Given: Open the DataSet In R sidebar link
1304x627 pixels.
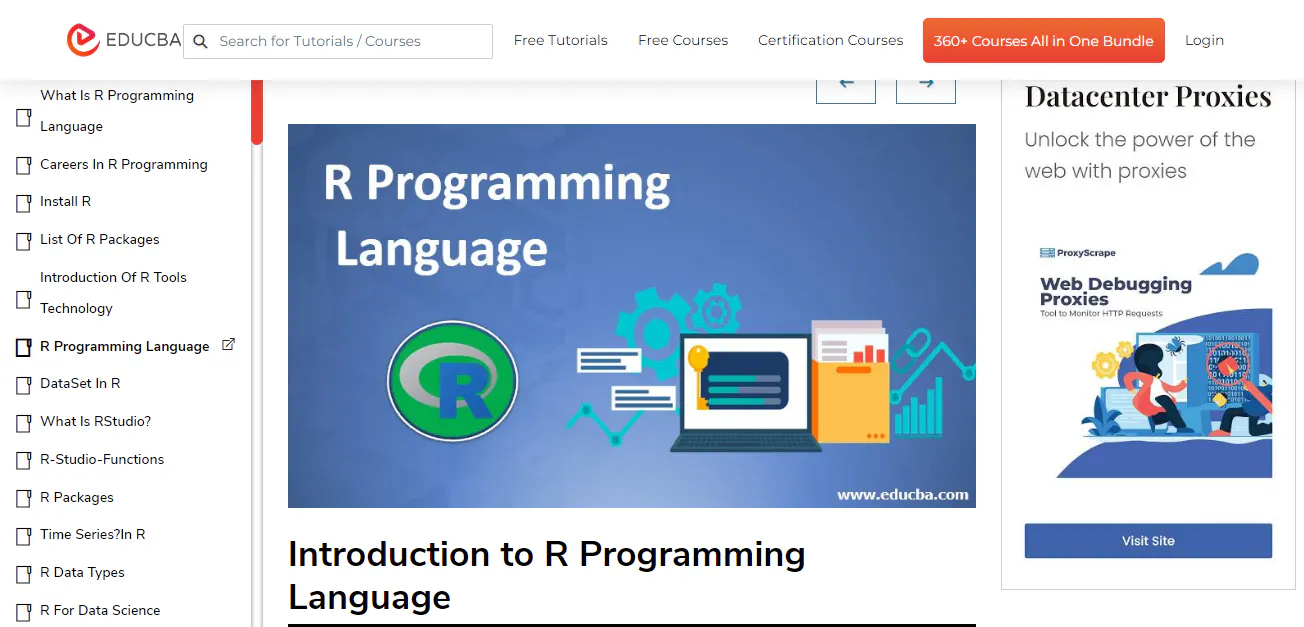Looking at the screenshot, I should coord(79,383).
